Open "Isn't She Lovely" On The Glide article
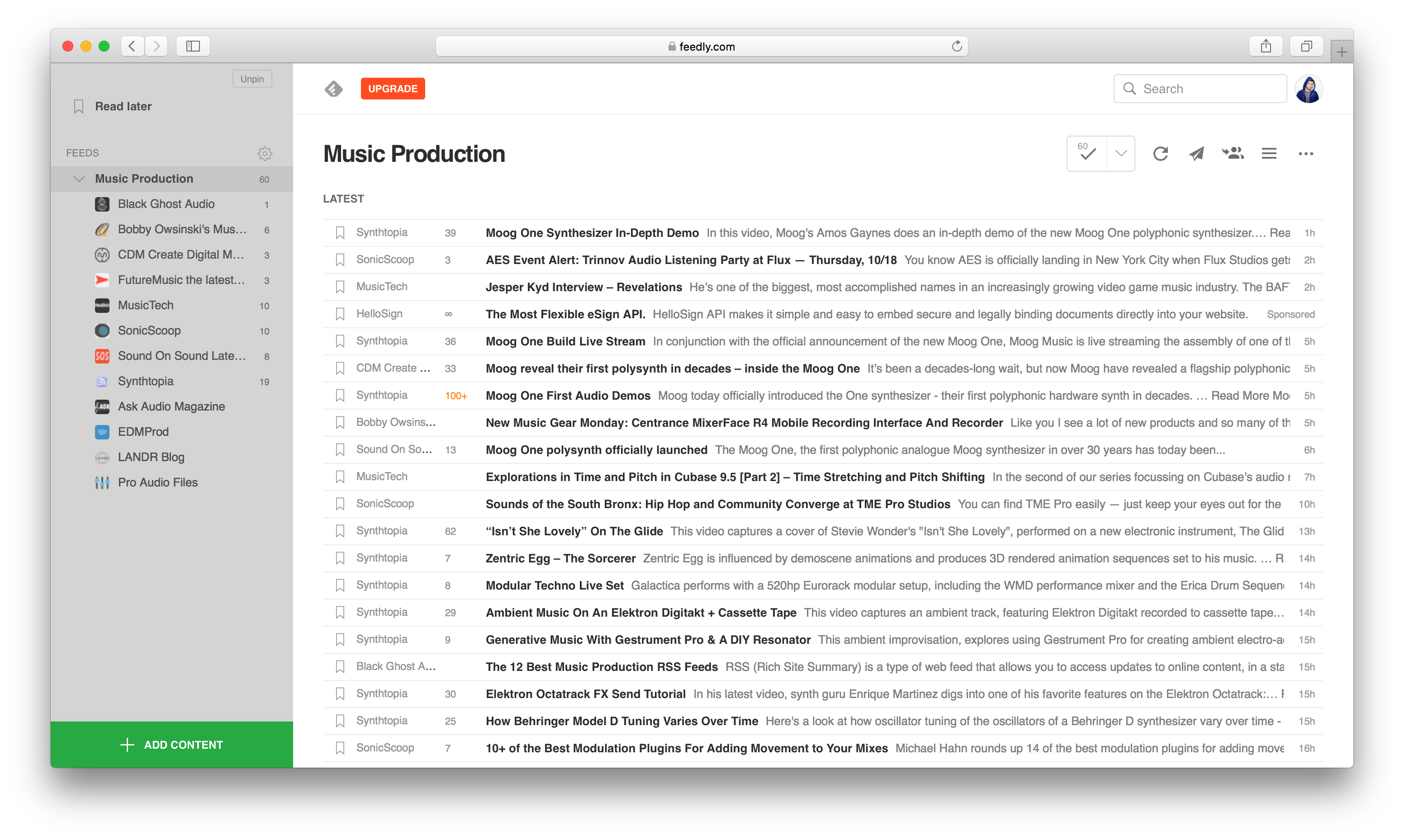1404x840 pixels. point(574,532)
